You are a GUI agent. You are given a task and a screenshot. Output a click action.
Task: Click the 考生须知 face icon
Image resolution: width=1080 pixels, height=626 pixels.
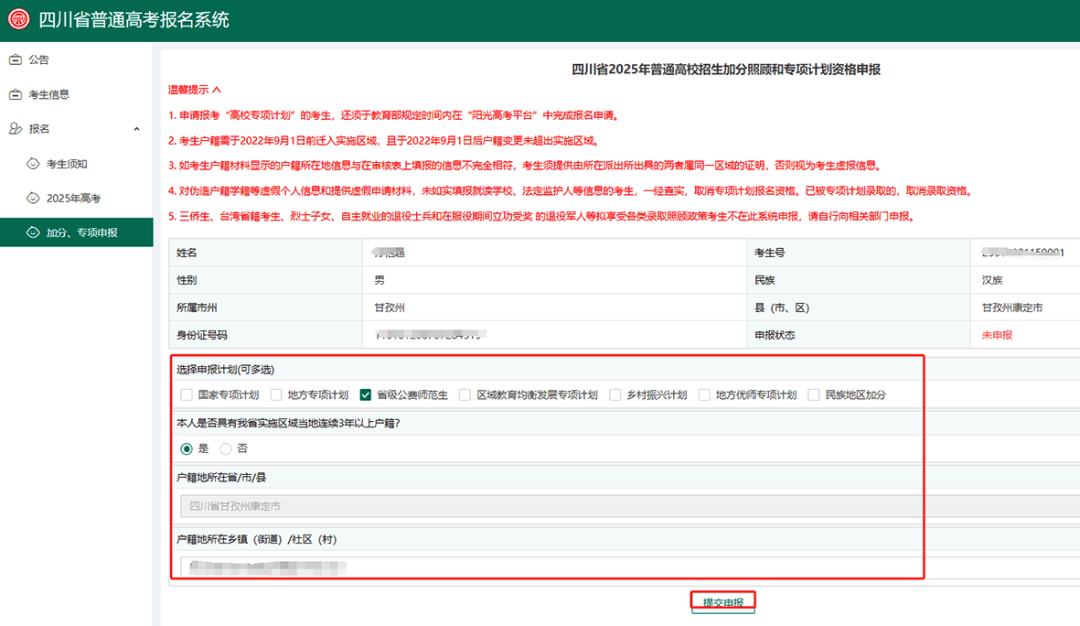(x=33, y=164)
